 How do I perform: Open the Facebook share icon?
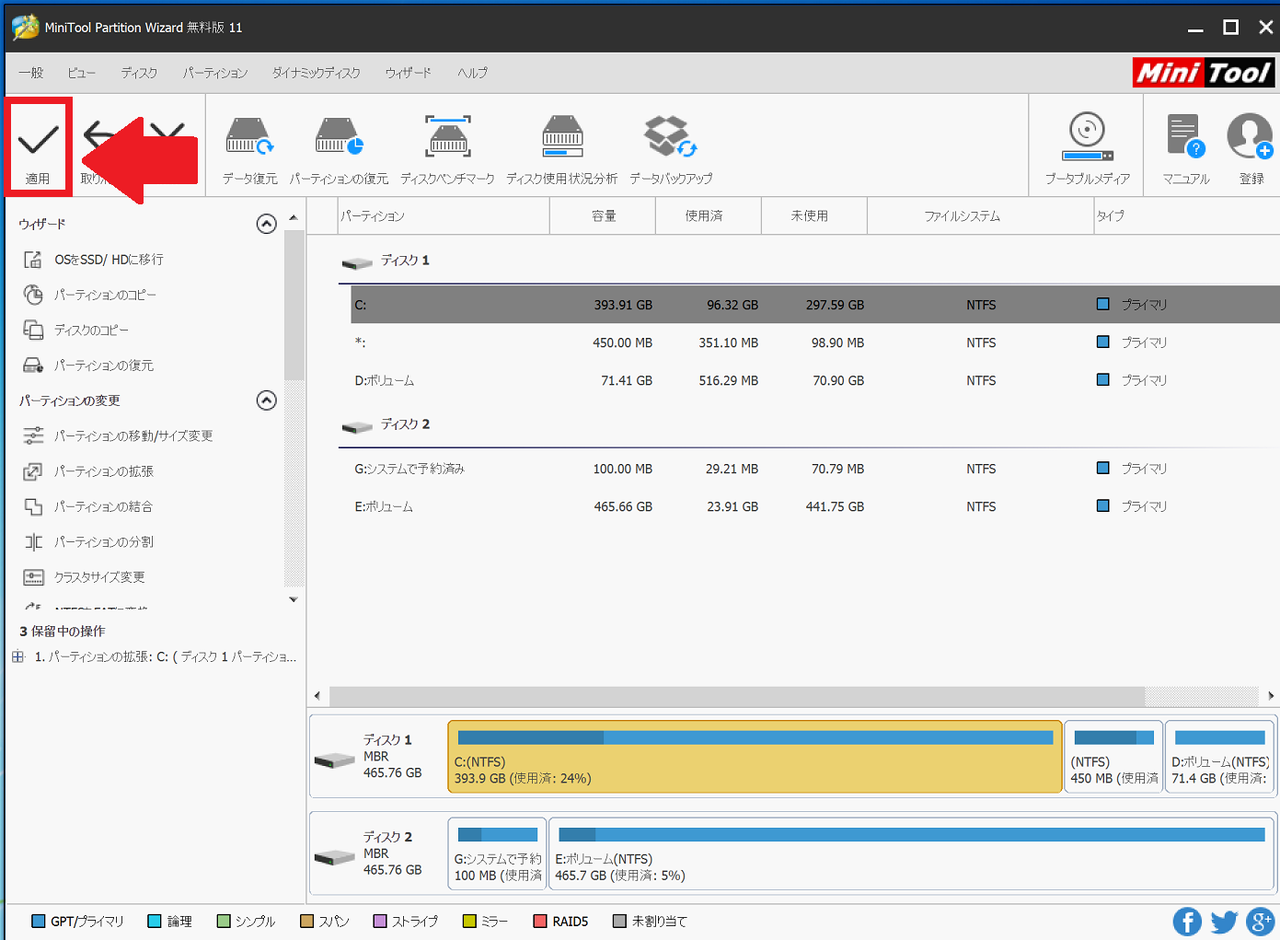(x=1187, y=921)
